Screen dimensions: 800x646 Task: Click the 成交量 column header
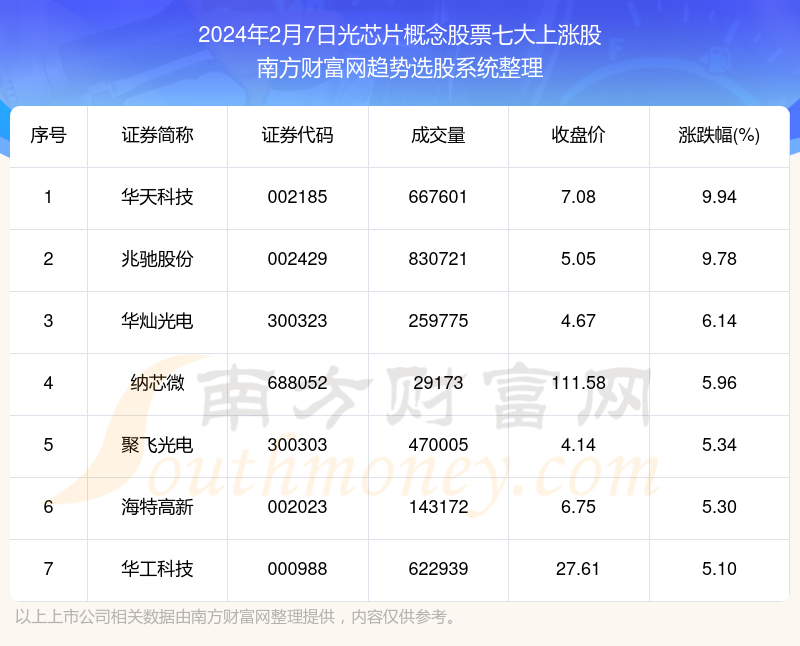pyautogui.click(x=438, y=136)
